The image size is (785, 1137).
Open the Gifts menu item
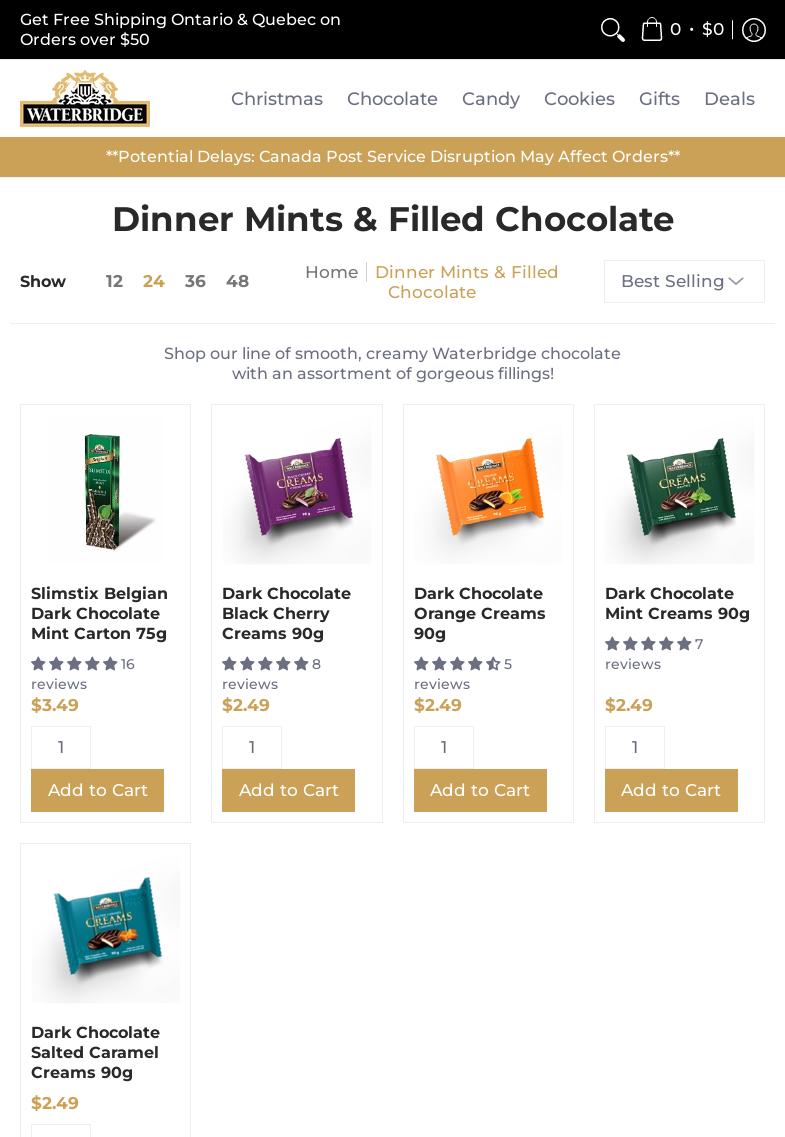click(x=659, y=99)
